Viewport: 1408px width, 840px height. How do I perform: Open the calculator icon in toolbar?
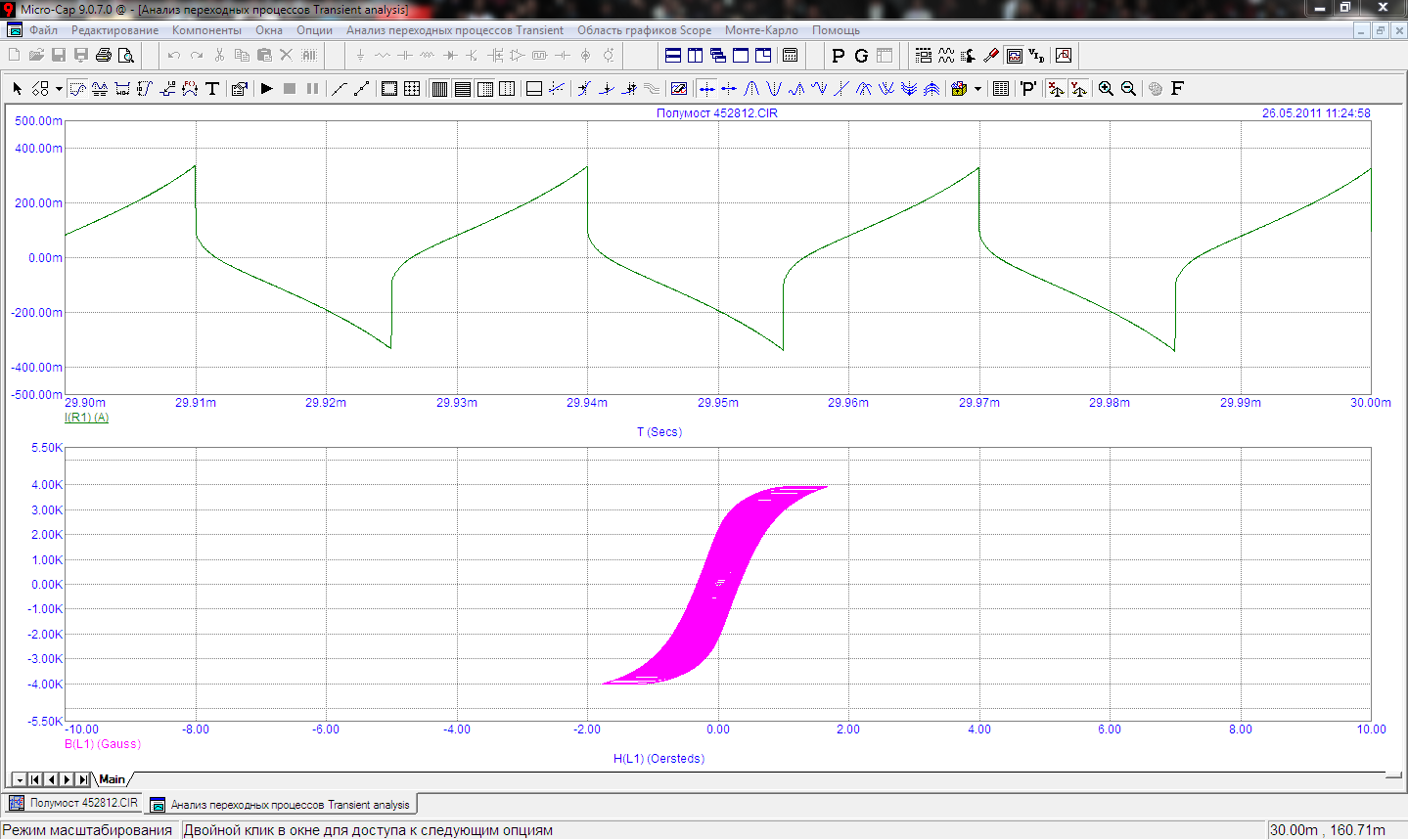point(791,56)
